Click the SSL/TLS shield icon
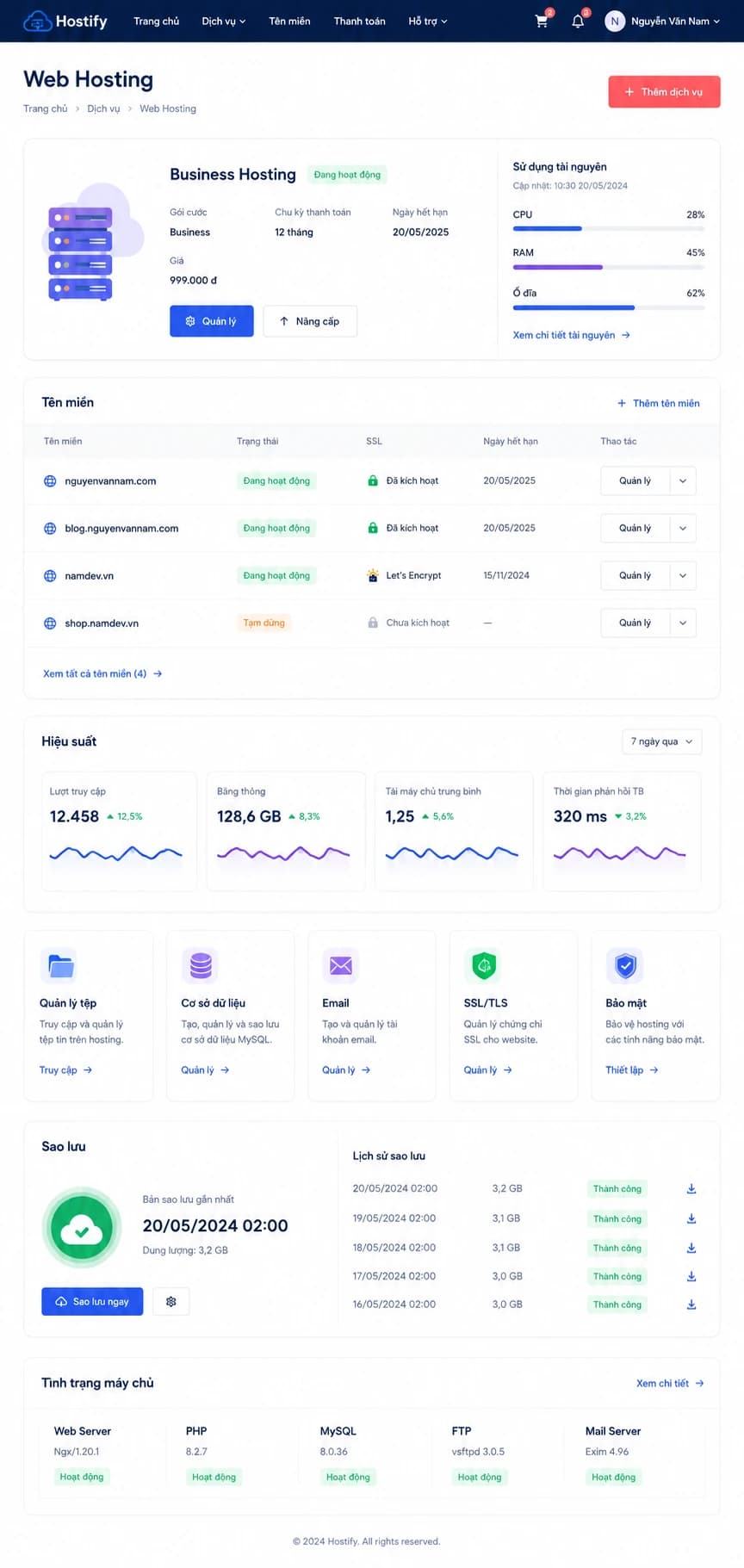 click(484, 965)
